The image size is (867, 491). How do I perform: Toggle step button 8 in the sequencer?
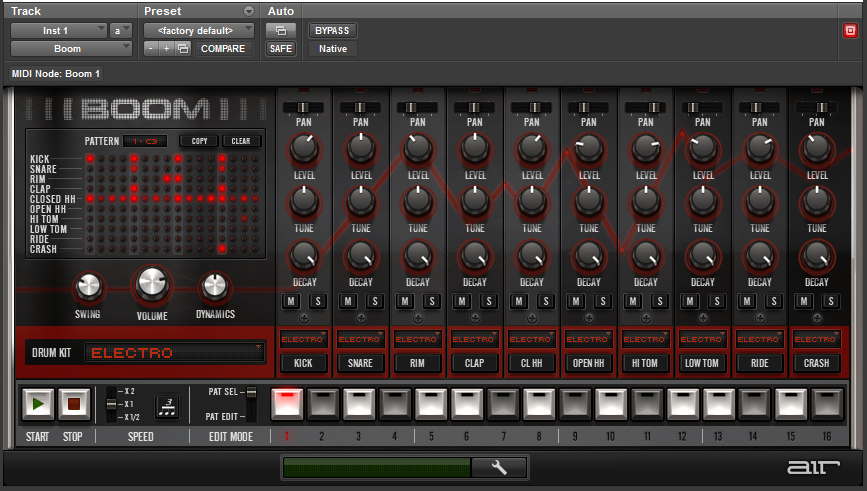pos(539,404)
